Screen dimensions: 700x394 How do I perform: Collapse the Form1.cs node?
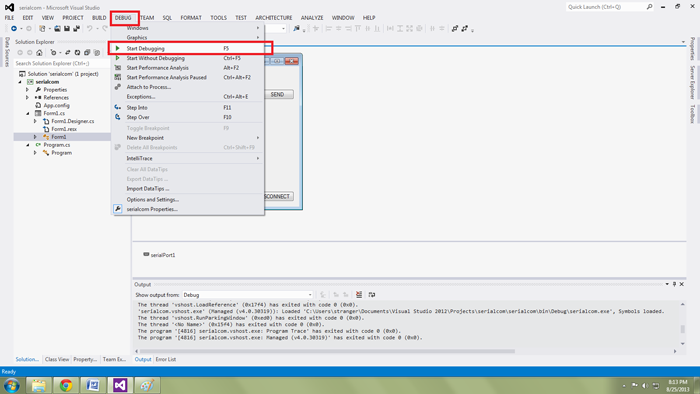(x=28, y=113)
